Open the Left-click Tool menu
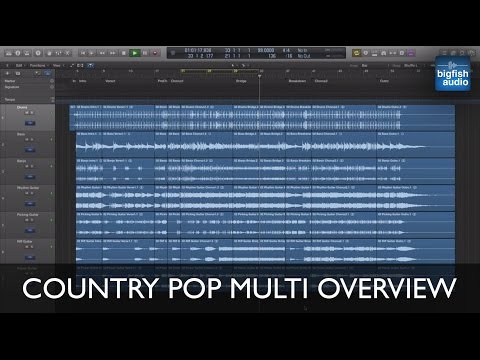The image size is (480, 360). pos(234,66)
